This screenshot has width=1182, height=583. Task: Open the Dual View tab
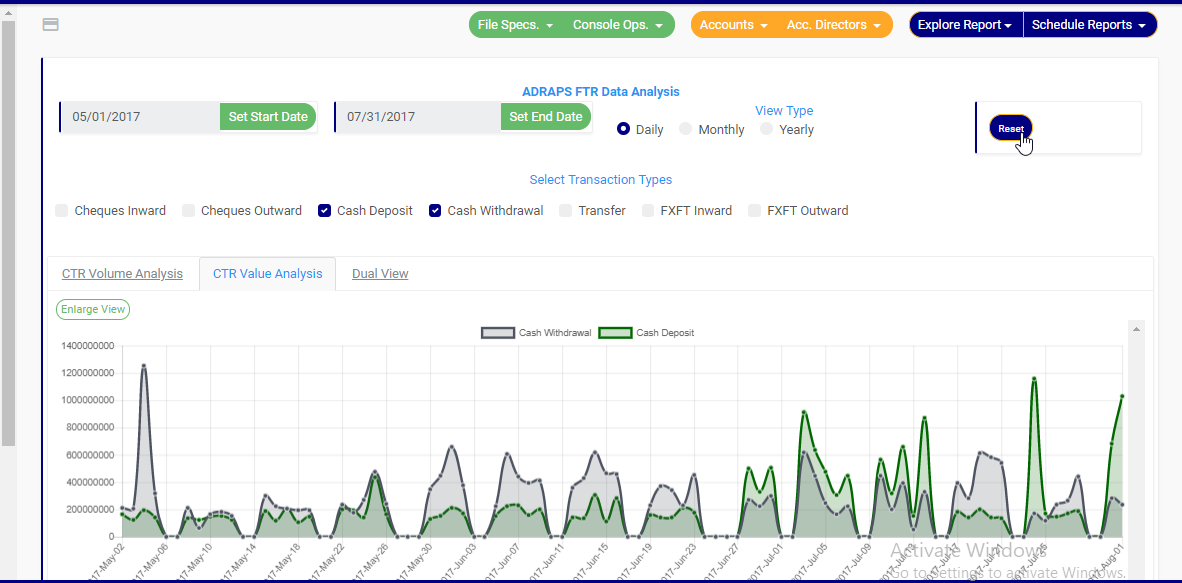click(x=380, y=274)
